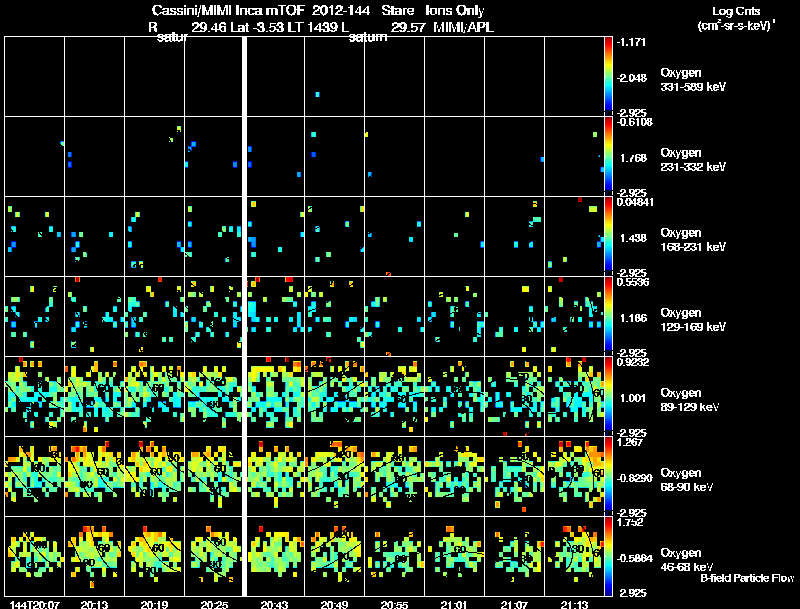Click the '1.768' color scale value
Image resolution: width=800 pixels, height=609 pixels.
(x=633, y=158)
